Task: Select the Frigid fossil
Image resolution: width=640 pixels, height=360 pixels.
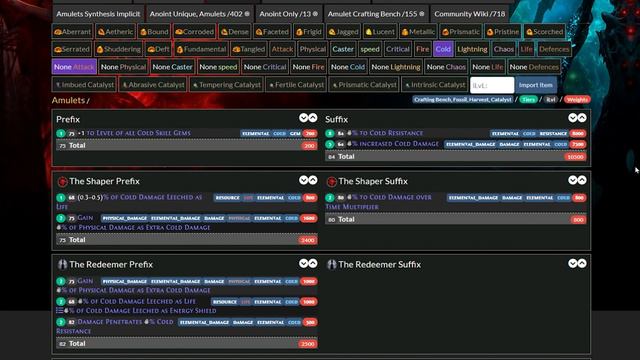Action: 309,31
